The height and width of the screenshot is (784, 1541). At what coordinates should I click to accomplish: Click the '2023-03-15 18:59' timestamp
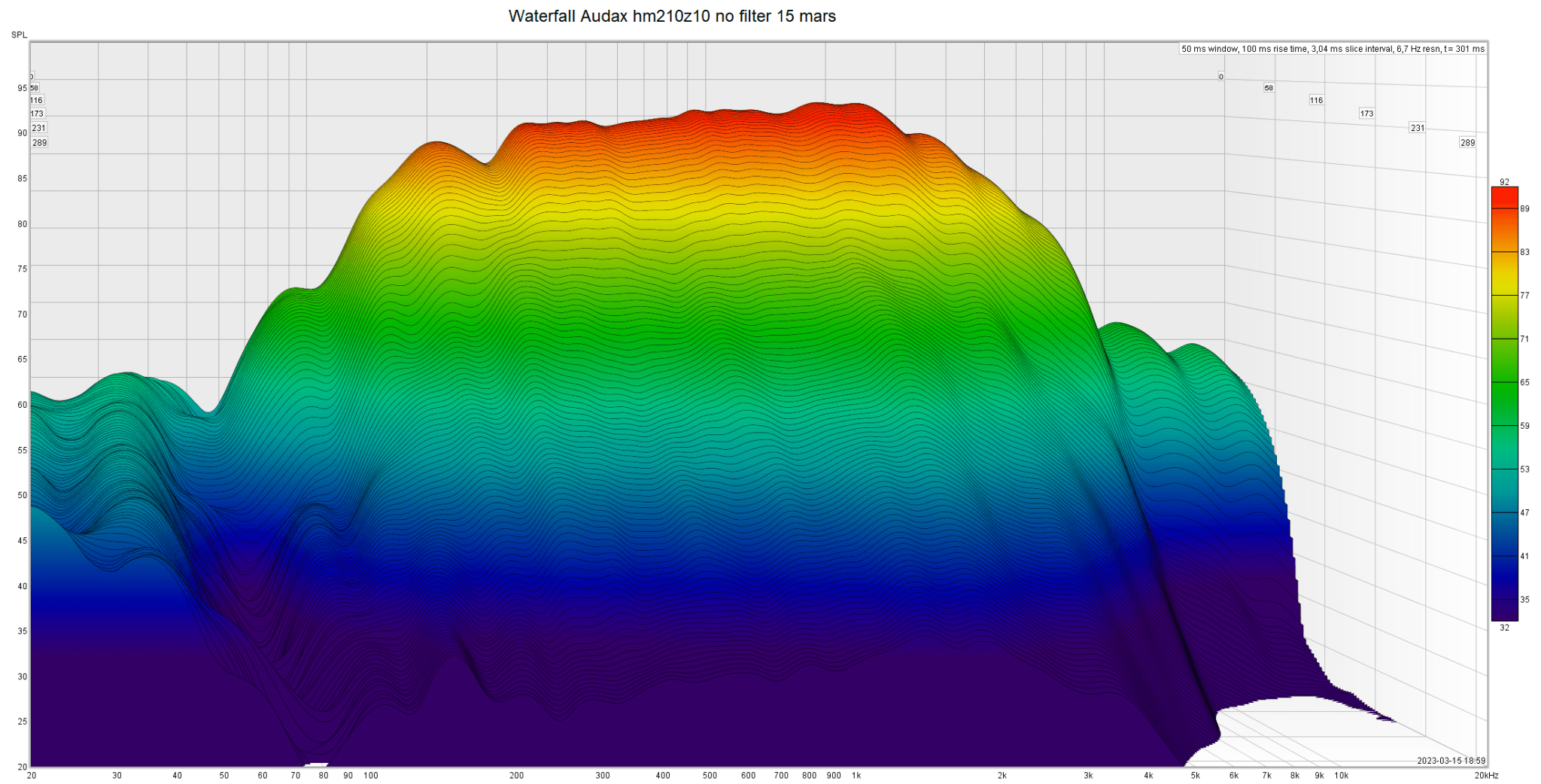(1451, 761)
